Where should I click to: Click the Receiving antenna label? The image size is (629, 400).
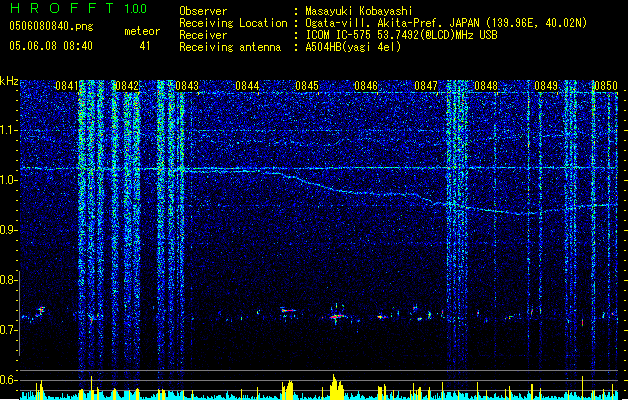[230, 47]
